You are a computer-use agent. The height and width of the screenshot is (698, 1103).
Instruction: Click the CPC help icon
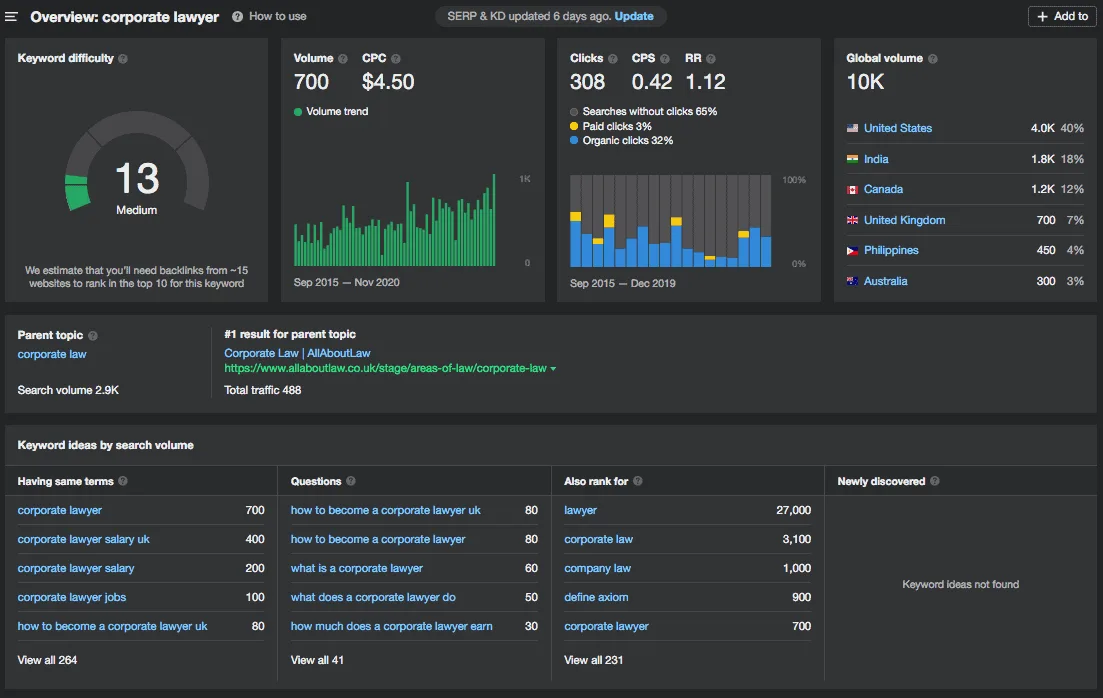tap(396, 58)
